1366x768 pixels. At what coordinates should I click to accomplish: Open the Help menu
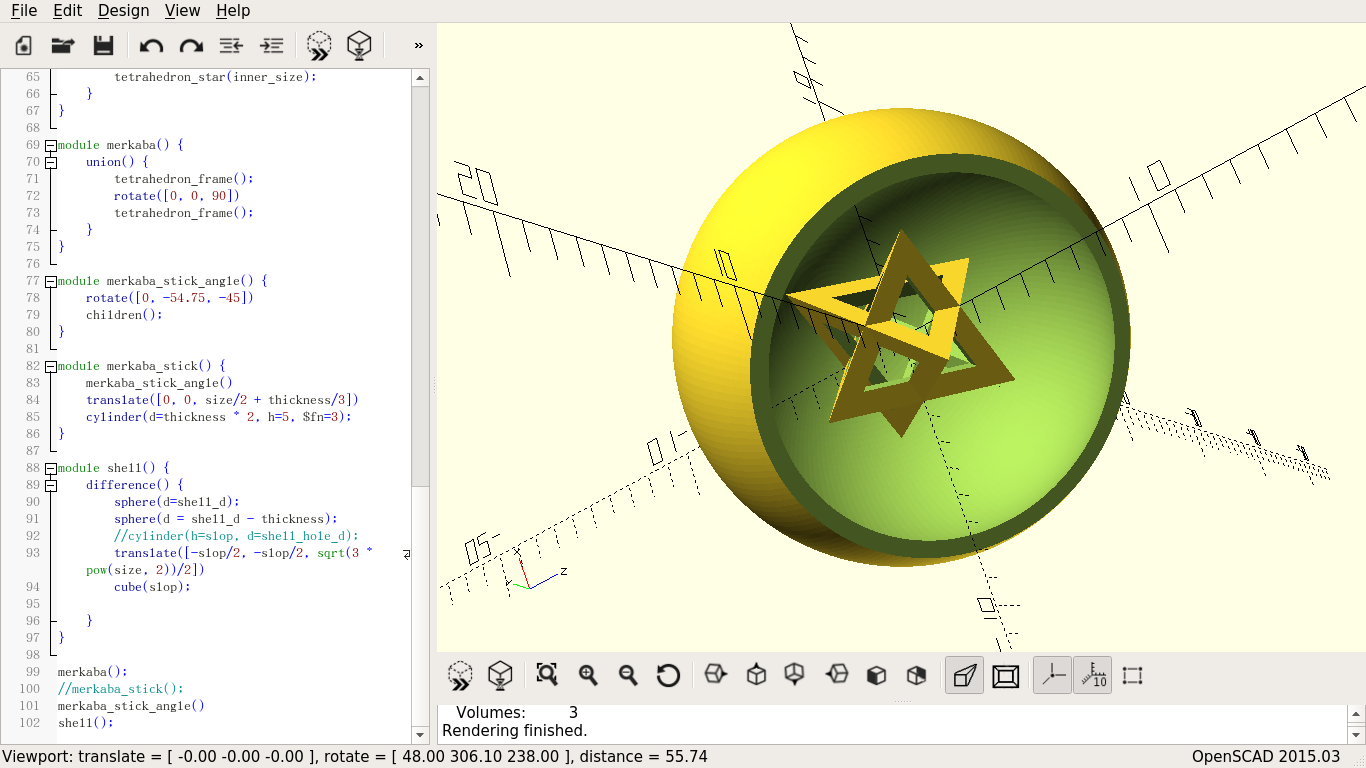click(233, 11)
